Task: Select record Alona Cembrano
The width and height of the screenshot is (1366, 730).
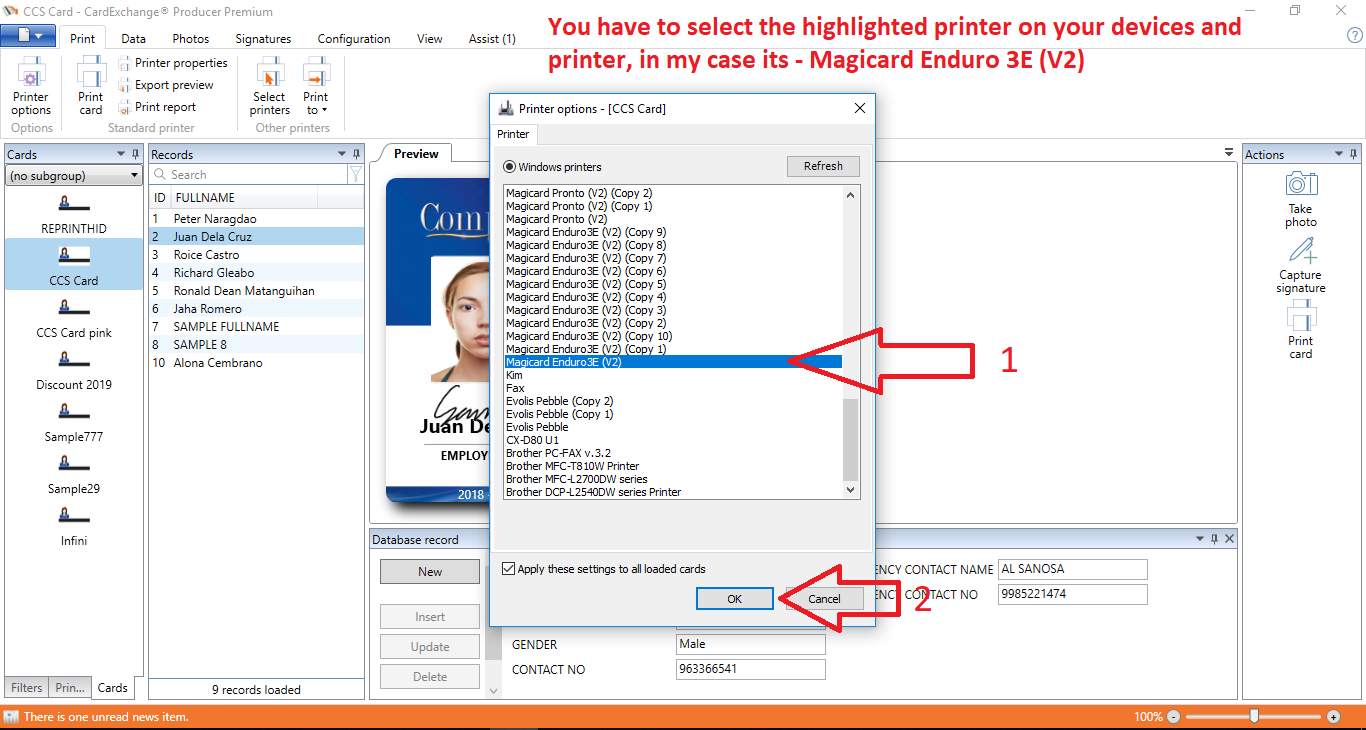Action: click(257, 363)
